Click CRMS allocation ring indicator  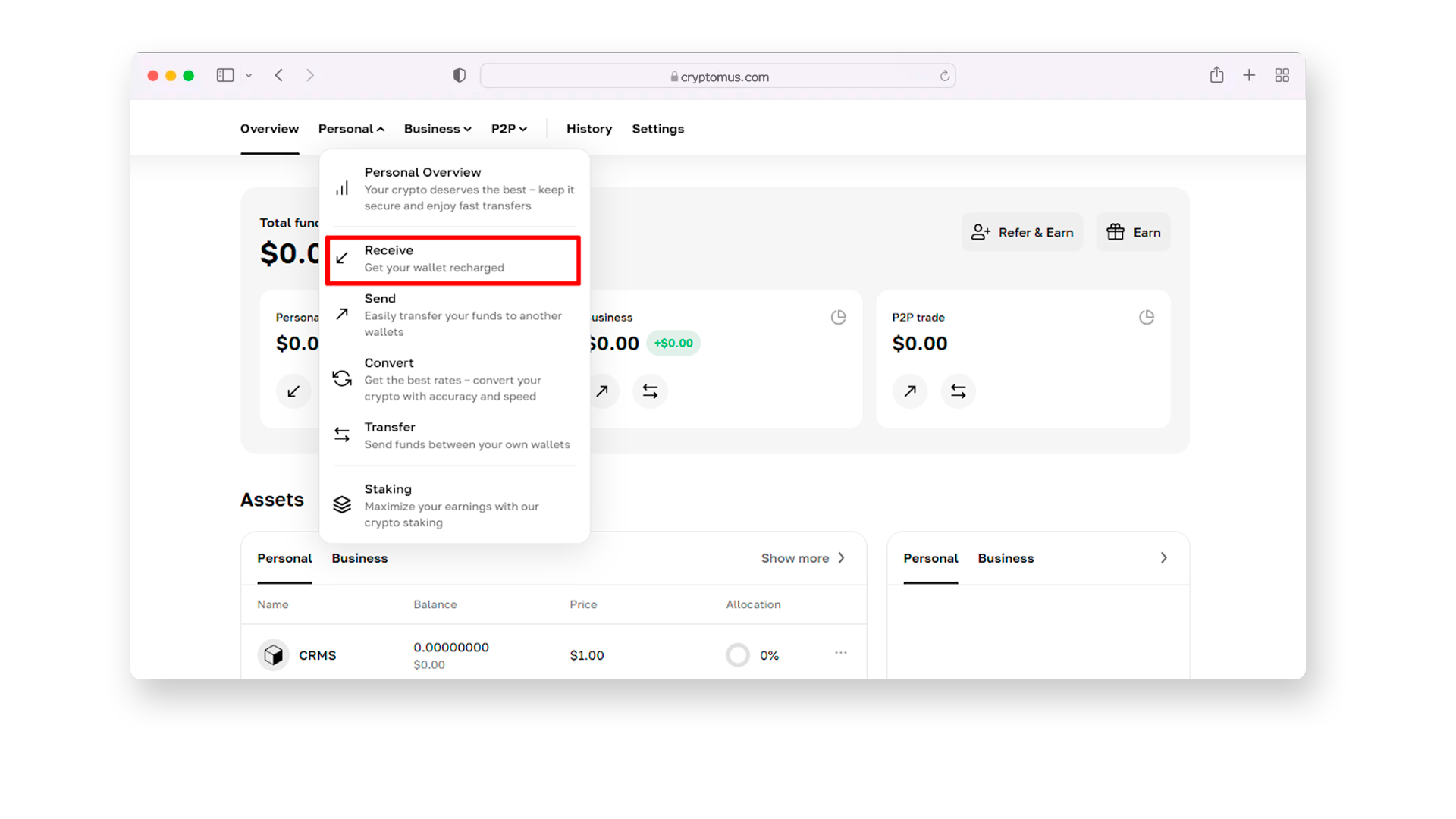click(738, 654)
